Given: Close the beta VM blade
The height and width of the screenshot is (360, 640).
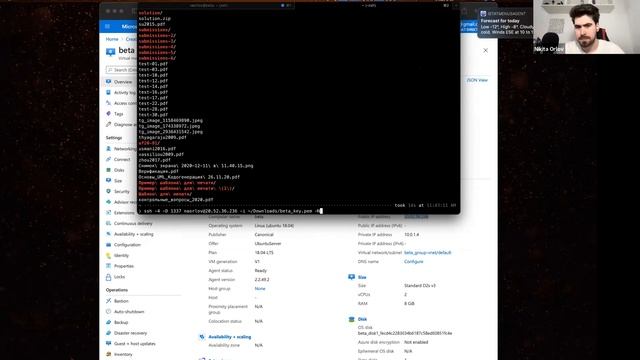Looking at the screenshot, I should 485,50.
